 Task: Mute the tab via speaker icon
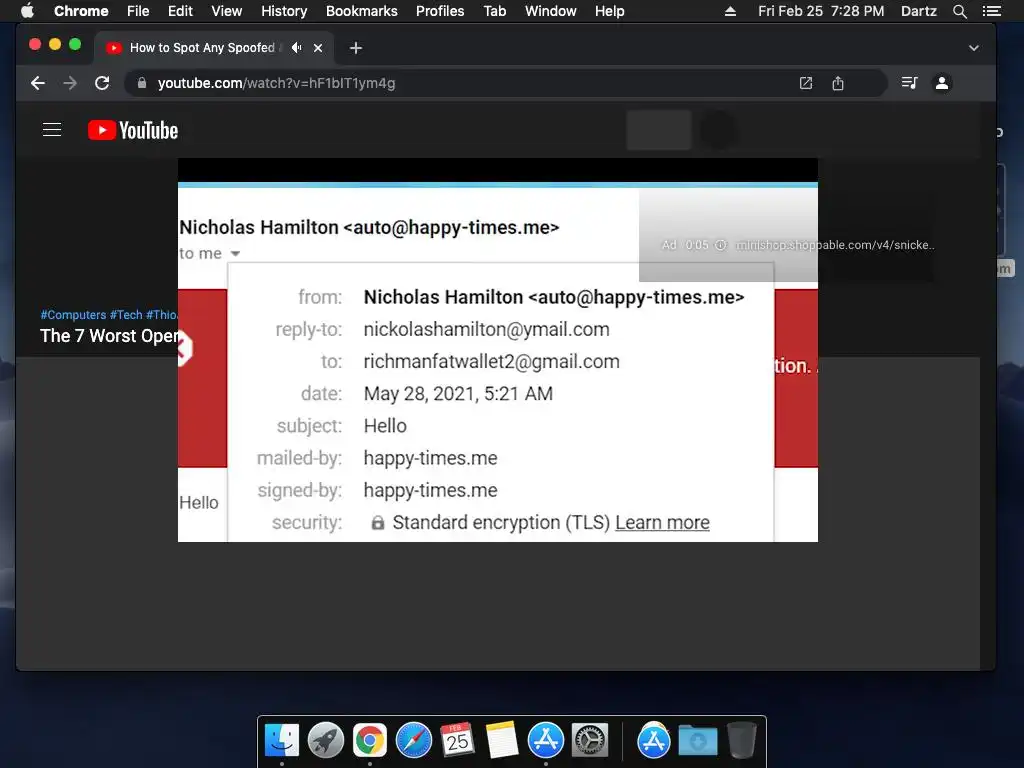[297, 48]
